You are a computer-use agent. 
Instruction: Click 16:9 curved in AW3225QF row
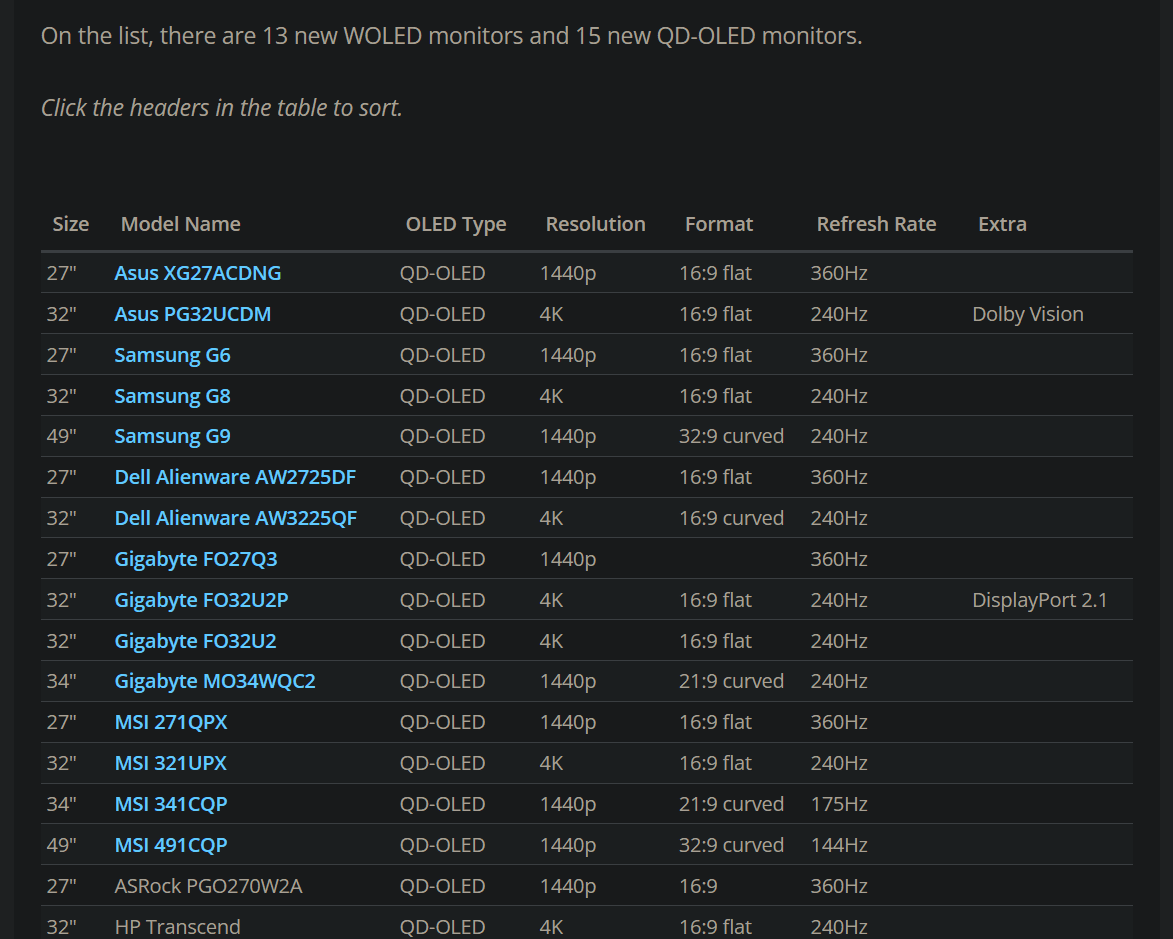coord(731,519)
